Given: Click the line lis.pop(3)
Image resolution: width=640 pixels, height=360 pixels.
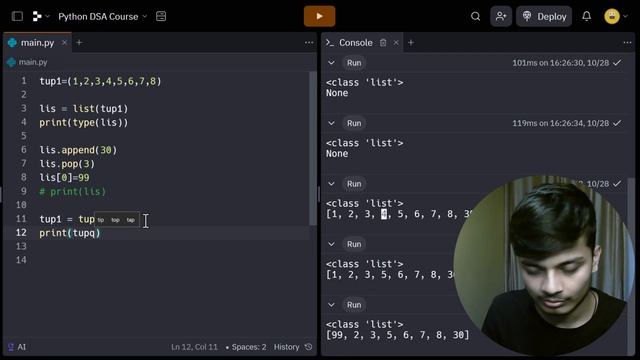Looking at the screenshot, I should 67,164.
